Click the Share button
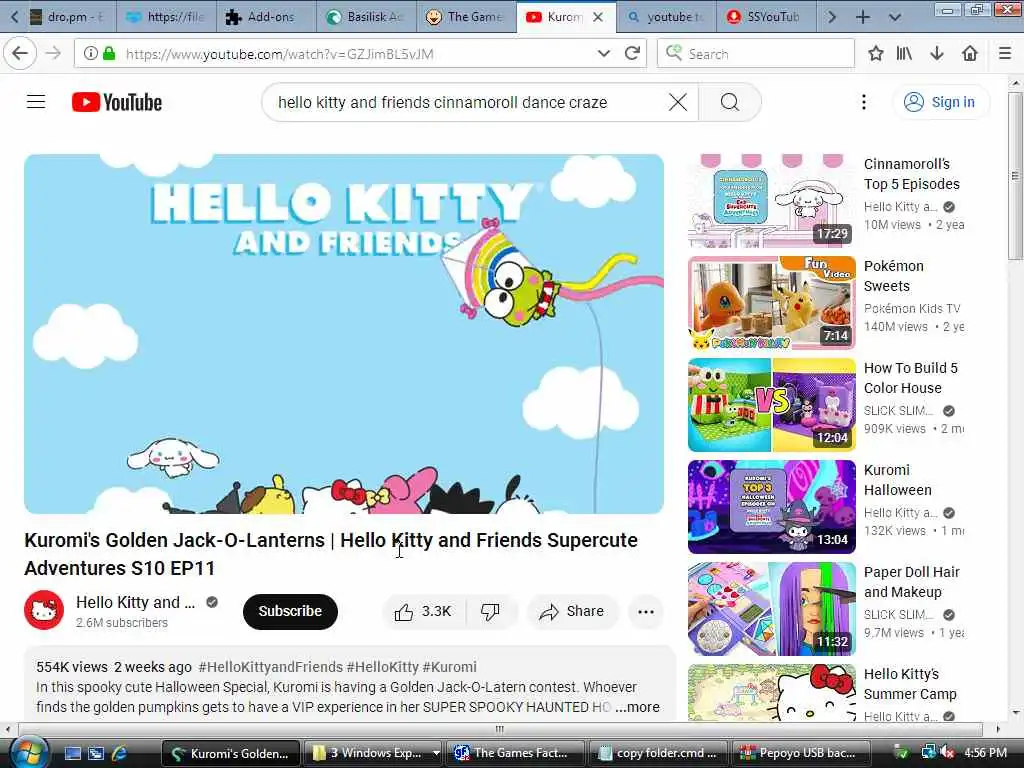 (x=571, y=612)
